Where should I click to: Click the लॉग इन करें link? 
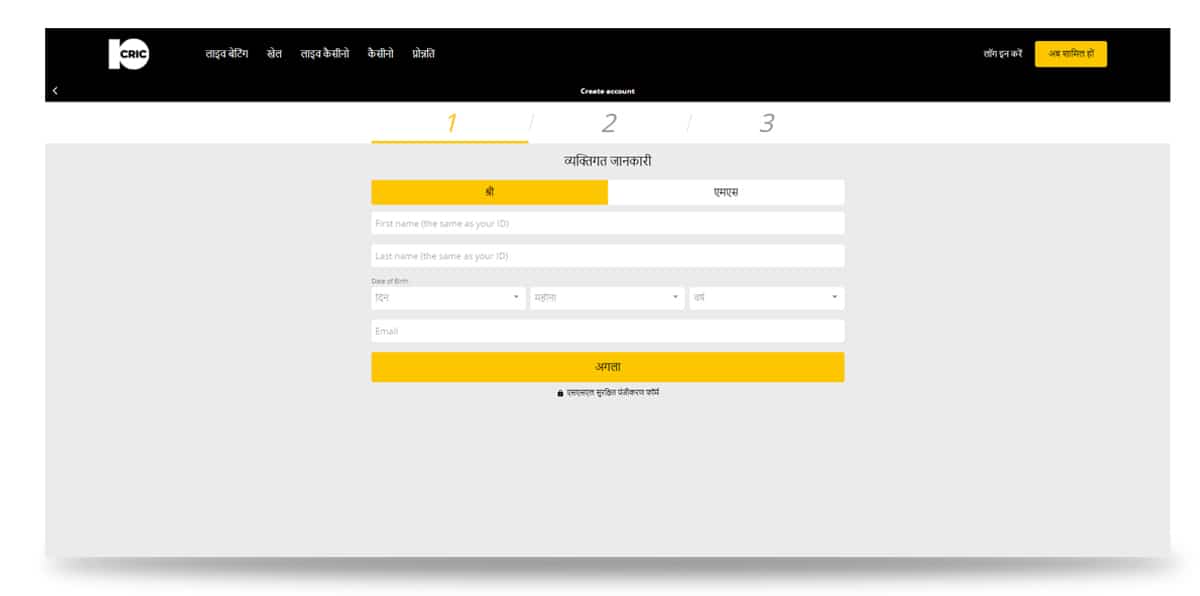[1003, 54]
